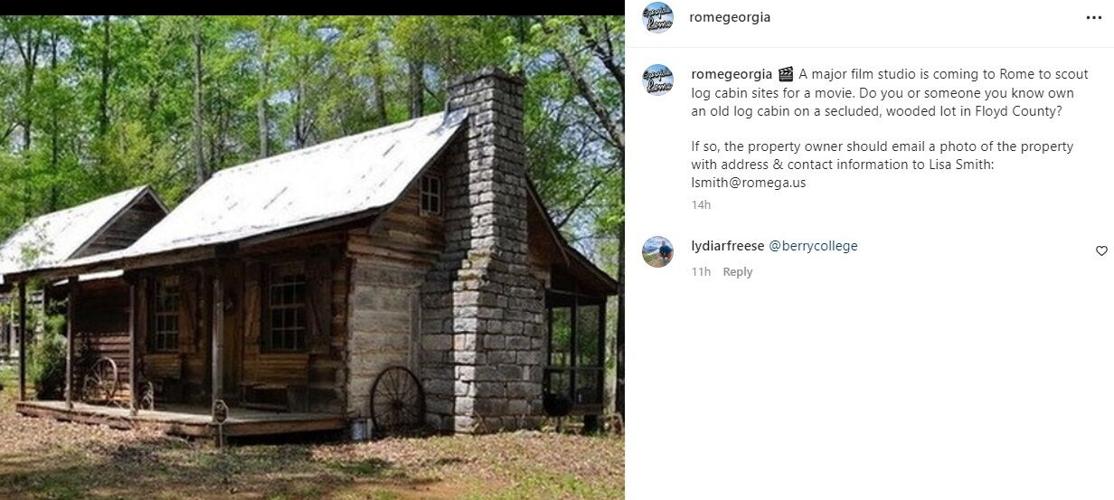Reply to the lydiarfreese comment

(737, 272)
